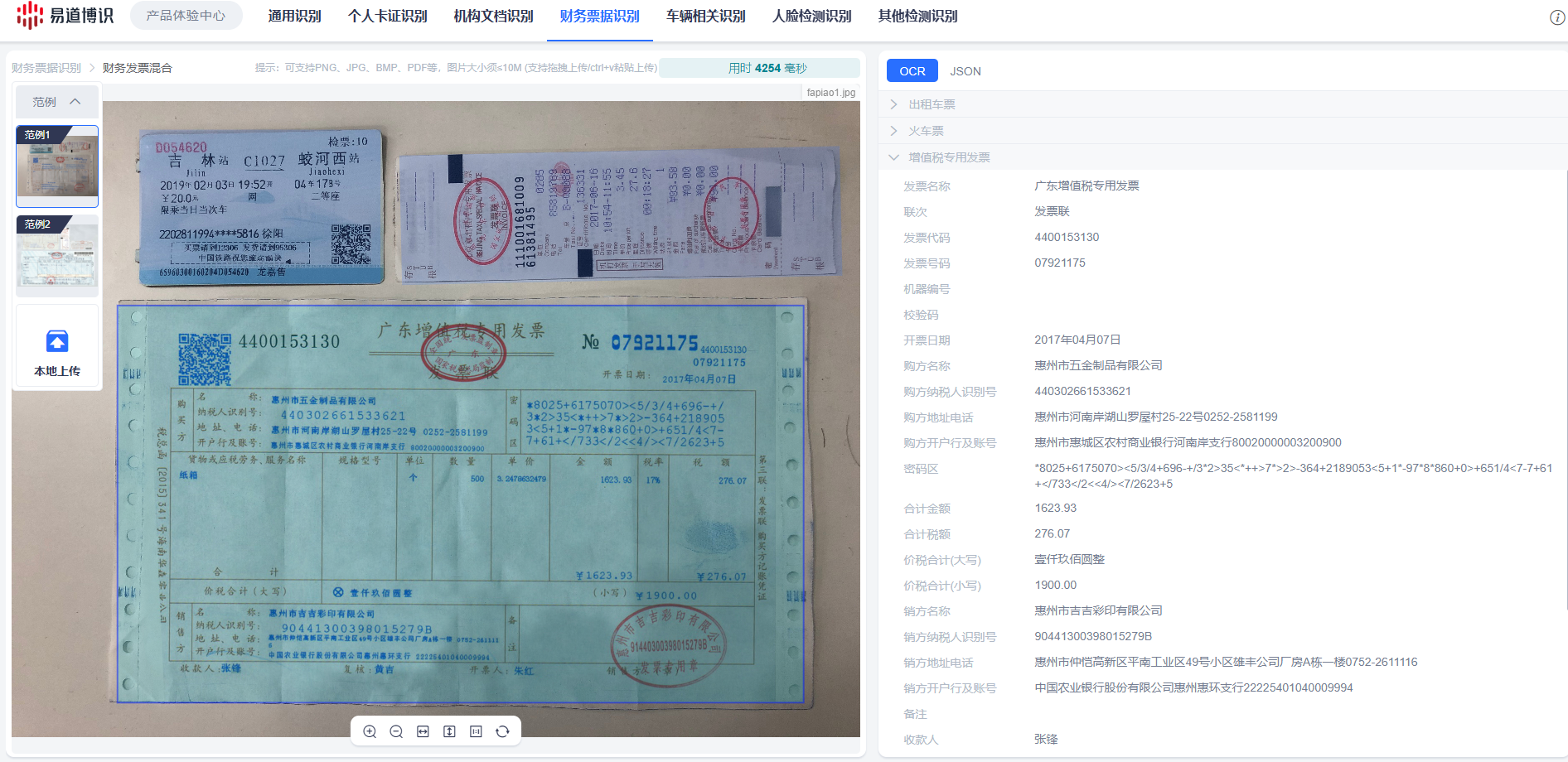Select the 范例2 sample thumbnail
1568x762 pixels.
point(57,255)
